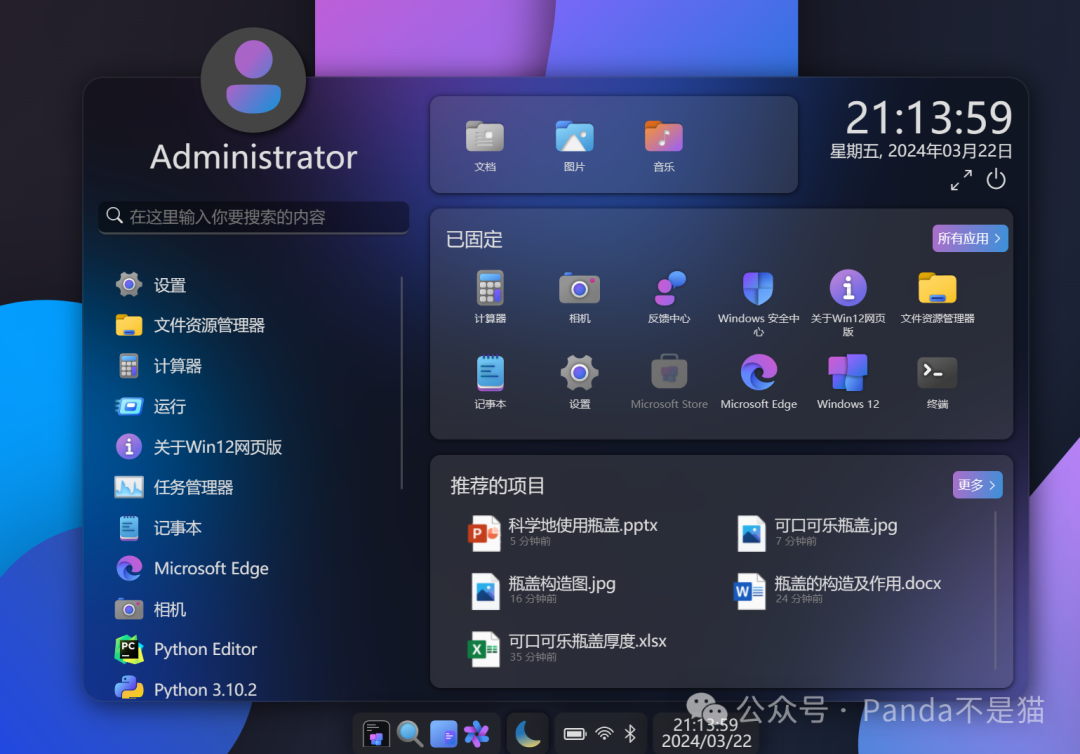Screen dimensions: 1080x754
Task: Show 所有应用 list
Action: click(970, 238)
